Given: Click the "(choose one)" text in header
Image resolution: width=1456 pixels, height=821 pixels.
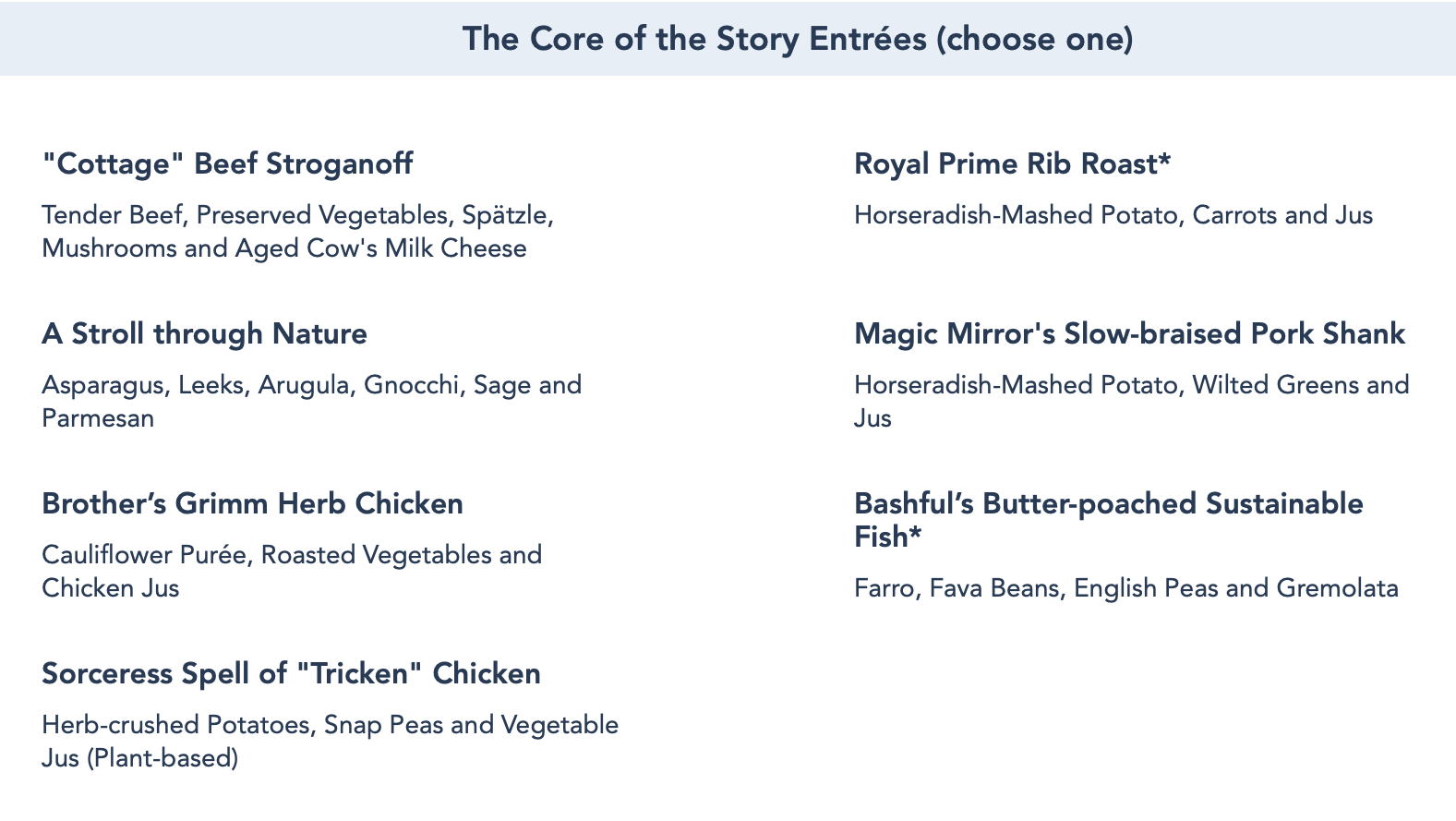Looking at the screenshot, I should (x=1034, y=39).
